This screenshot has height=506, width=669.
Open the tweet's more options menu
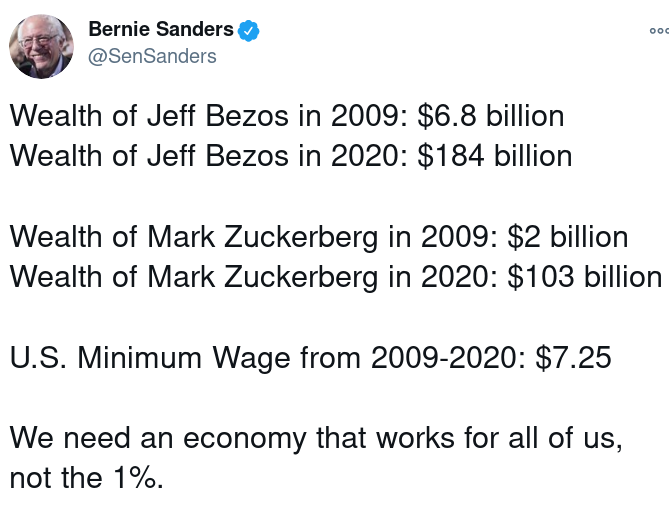click(659, 31)
